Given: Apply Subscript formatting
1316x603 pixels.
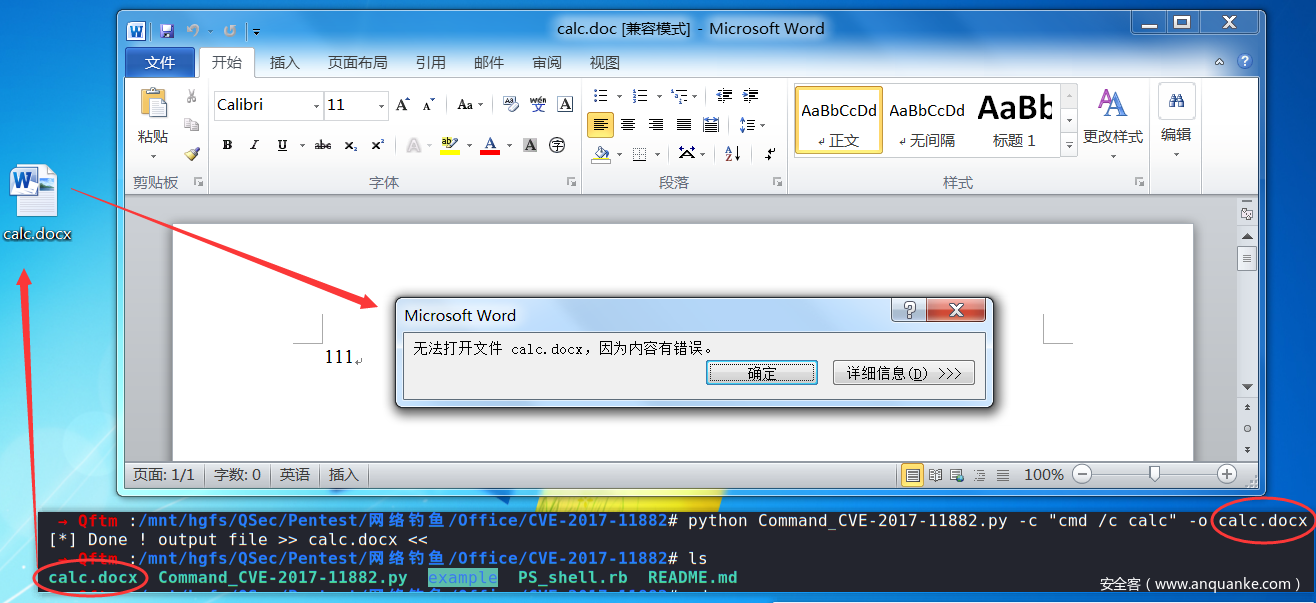Looking at the screenshot, I should click(x=351, y=145).
